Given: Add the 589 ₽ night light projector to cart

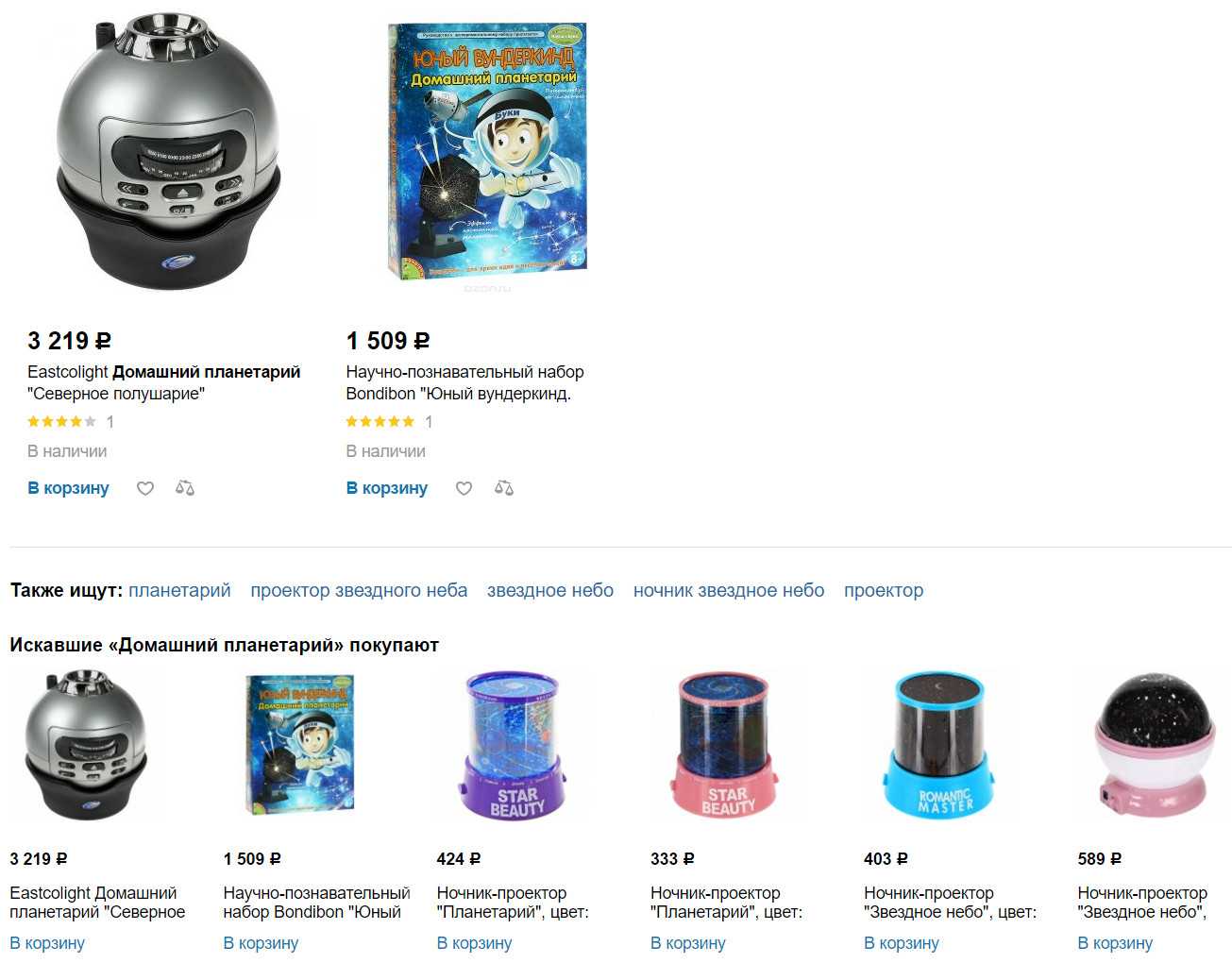Looking at the screenshot, I should point(1115,943).
